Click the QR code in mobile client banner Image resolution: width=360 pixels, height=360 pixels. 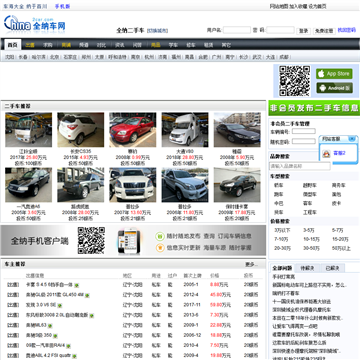click(91, 240)
